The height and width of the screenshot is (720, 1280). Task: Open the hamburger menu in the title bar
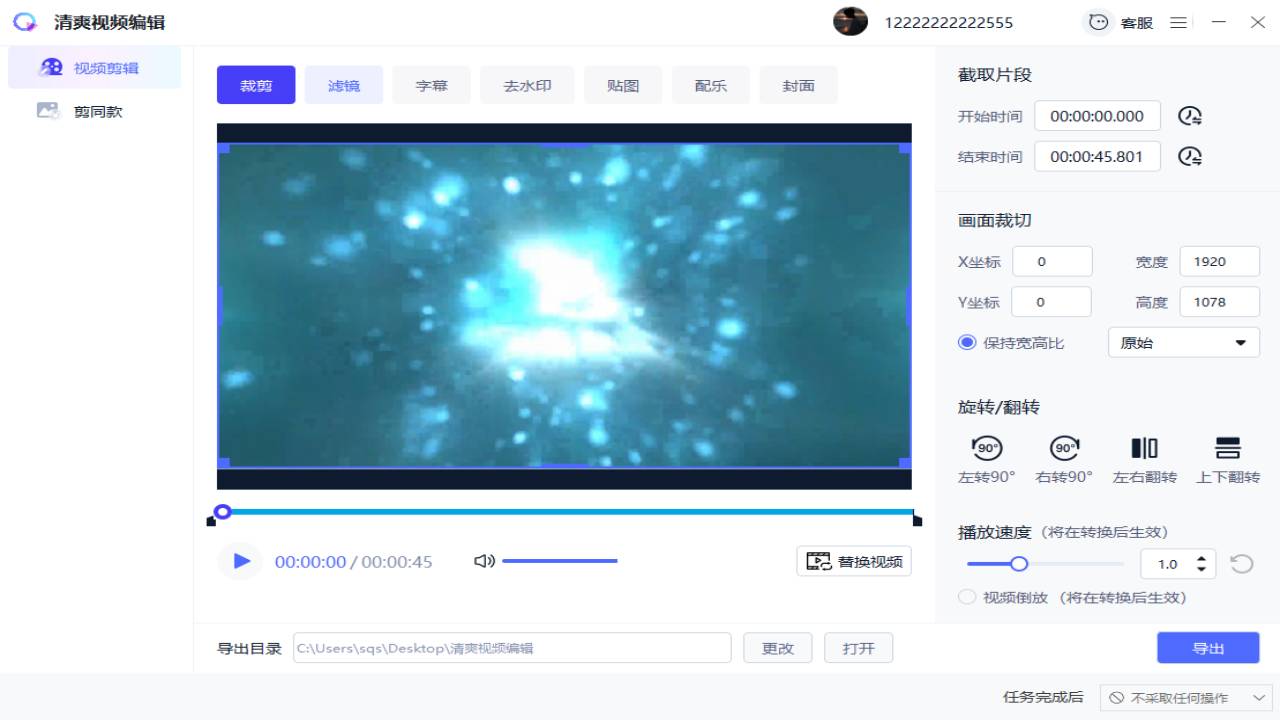tap(1178, 22)
